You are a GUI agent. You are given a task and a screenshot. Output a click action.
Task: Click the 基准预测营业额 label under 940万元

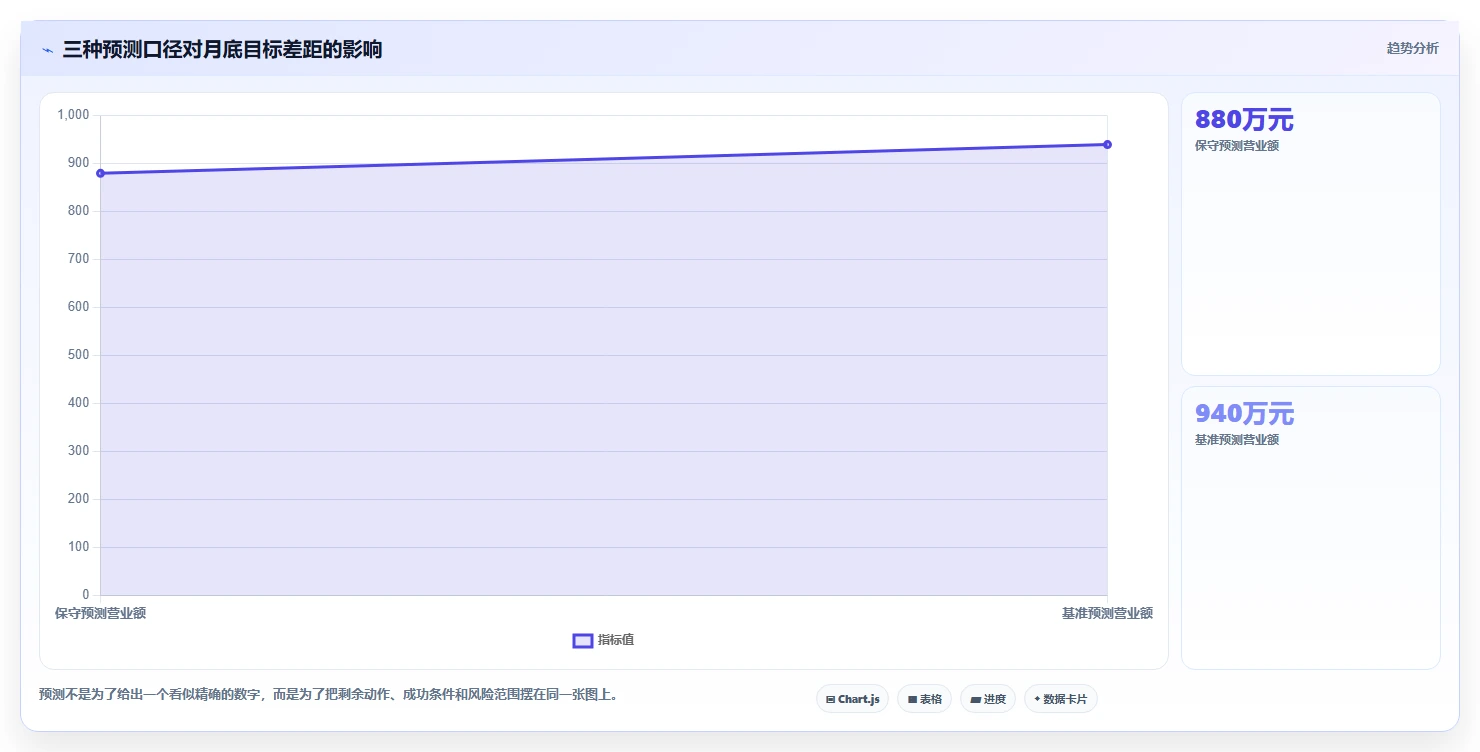[1237, 440]
